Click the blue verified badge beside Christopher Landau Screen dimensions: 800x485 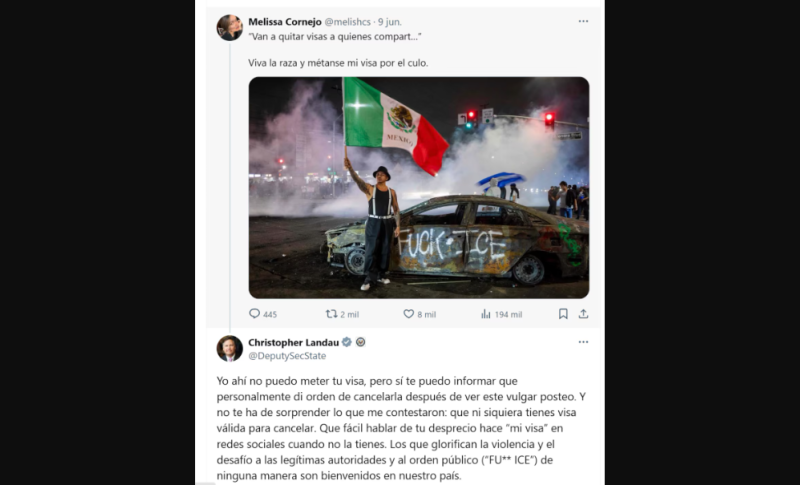[347, 342]
